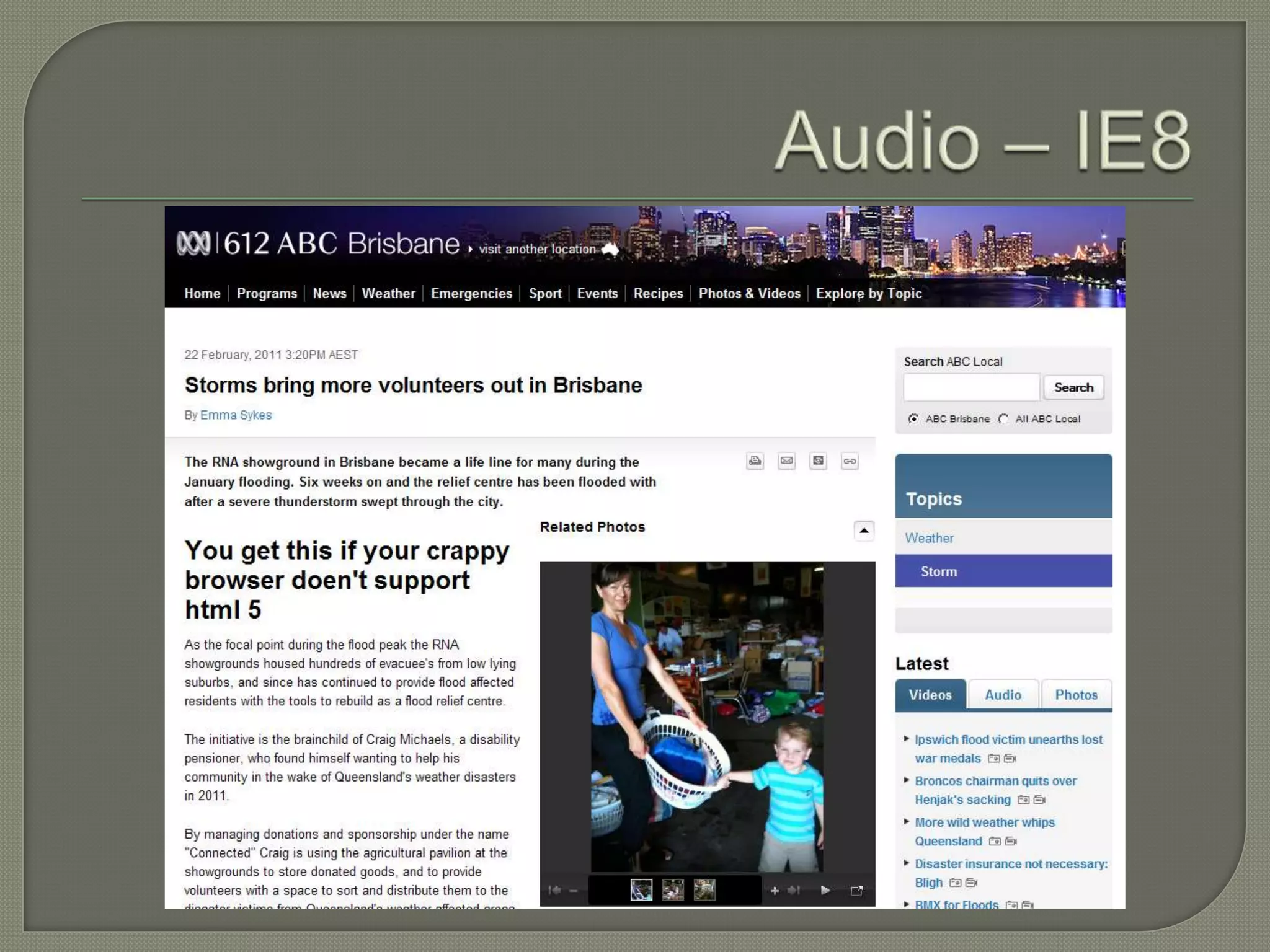Expand the Ipswich flood victim story arrow
1270x952 pixels.
coord(907,739)
